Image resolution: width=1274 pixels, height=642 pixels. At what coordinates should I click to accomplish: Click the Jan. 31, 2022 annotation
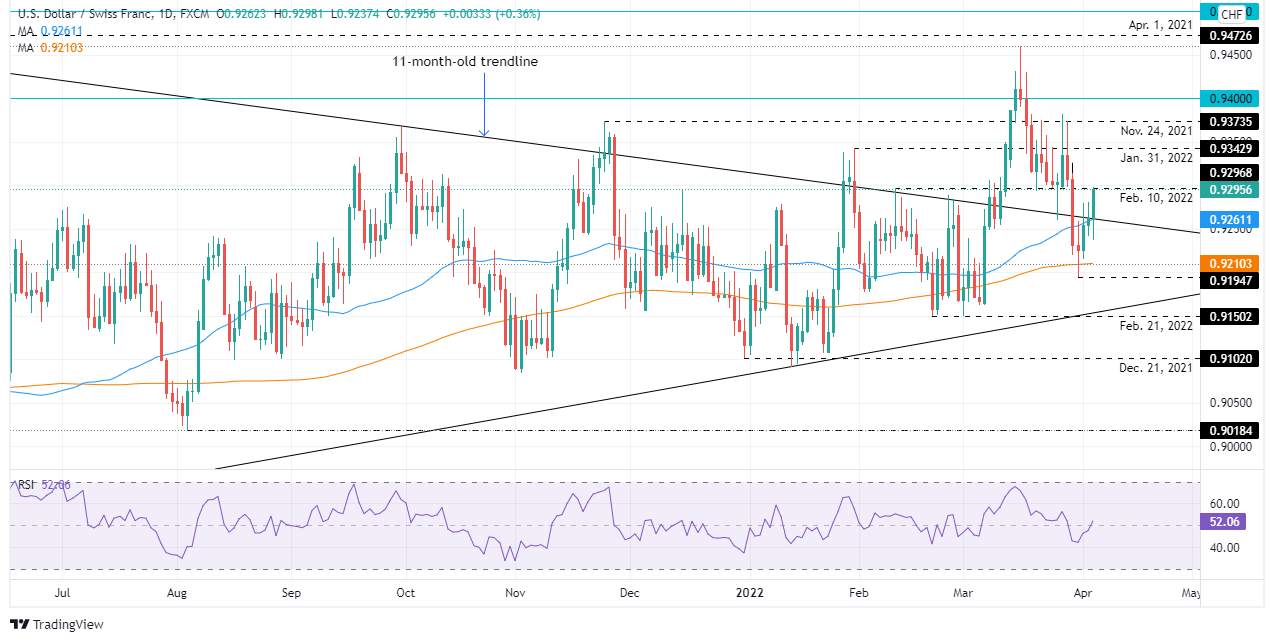coord(1156,157)
